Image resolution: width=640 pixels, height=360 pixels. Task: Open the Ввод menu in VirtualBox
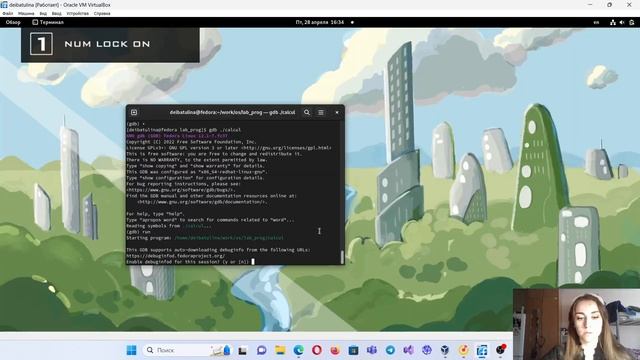pyautogui.click(x=56, y=13)
